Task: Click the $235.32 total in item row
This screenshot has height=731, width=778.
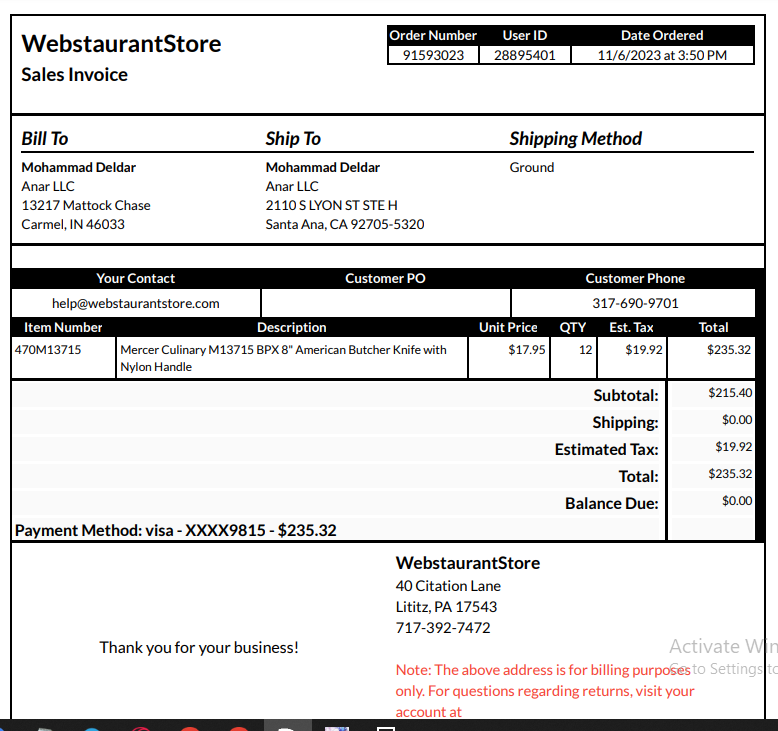Action: click(x=728, y=350)
